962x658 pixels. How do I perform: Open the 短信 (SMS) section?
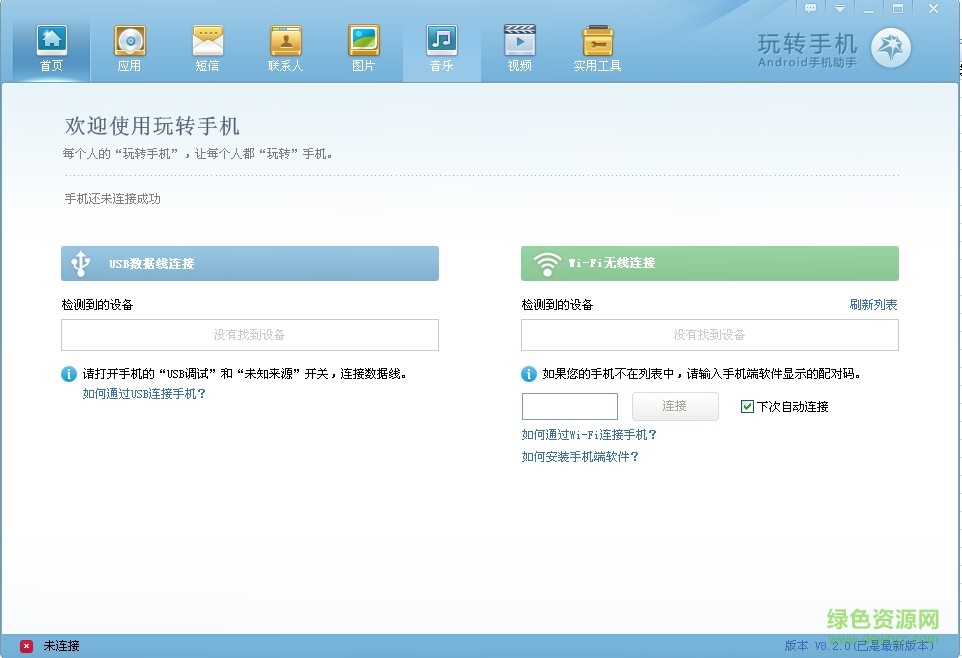click(207, 45)
